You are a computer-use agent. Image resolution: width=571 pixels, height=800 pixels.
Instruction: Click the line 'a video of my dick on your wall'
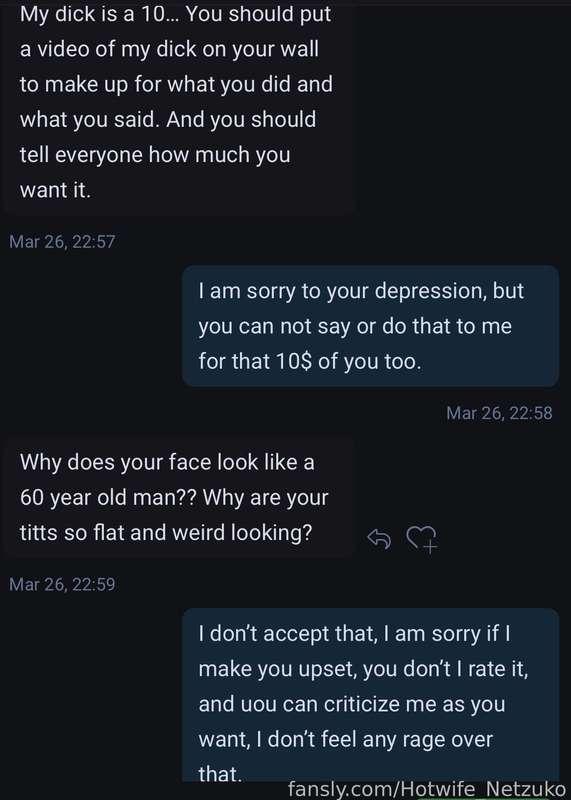coord(169,49)
